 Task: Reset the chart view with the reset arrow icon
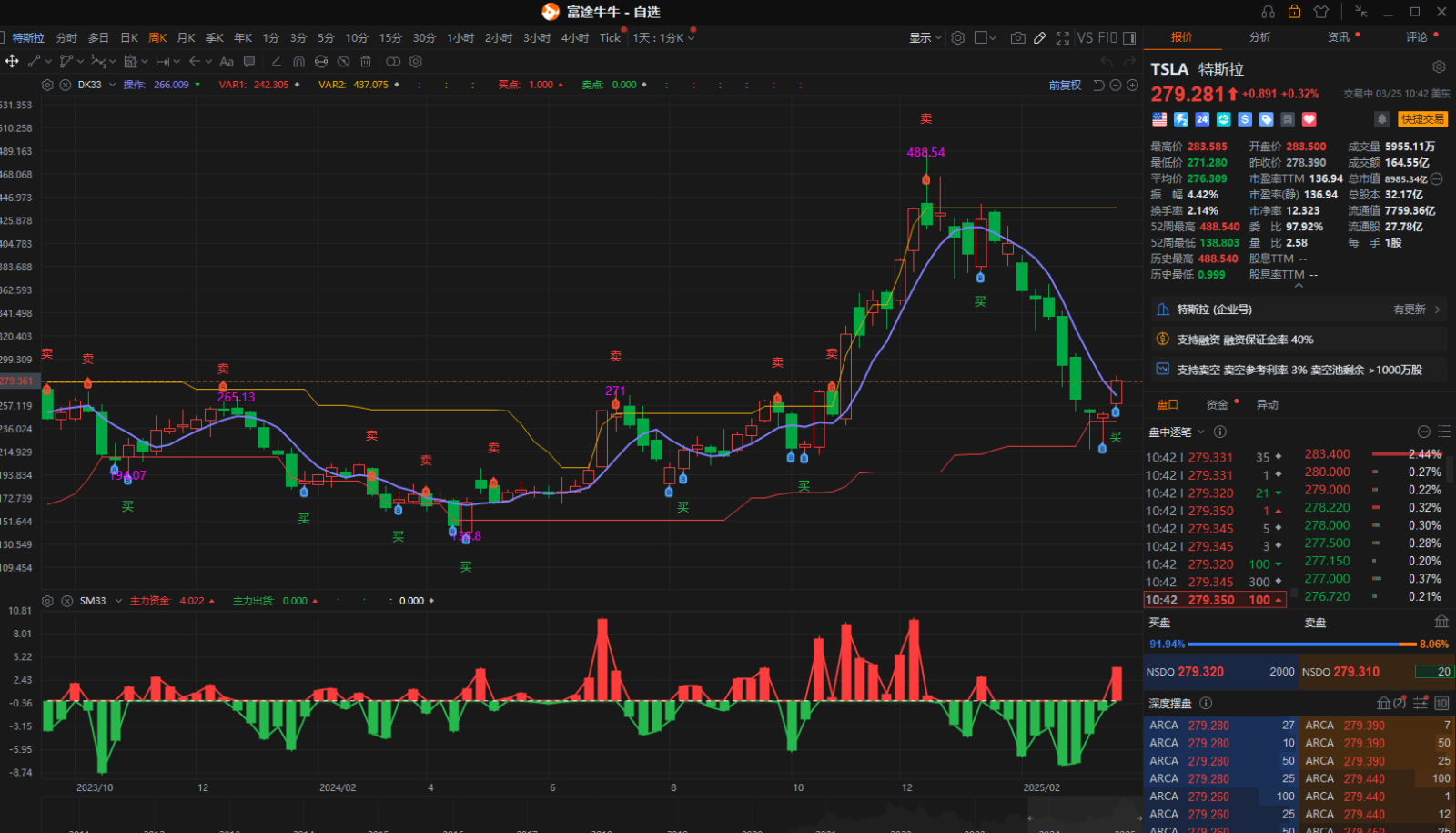[1098, 85]
